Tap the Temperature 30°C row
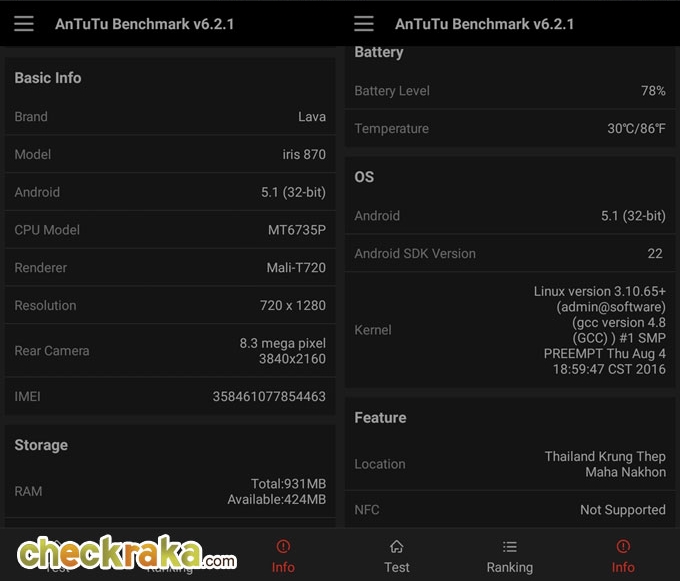Image resolution: width=680 pixels, height=581 pixels. (510, 128)
